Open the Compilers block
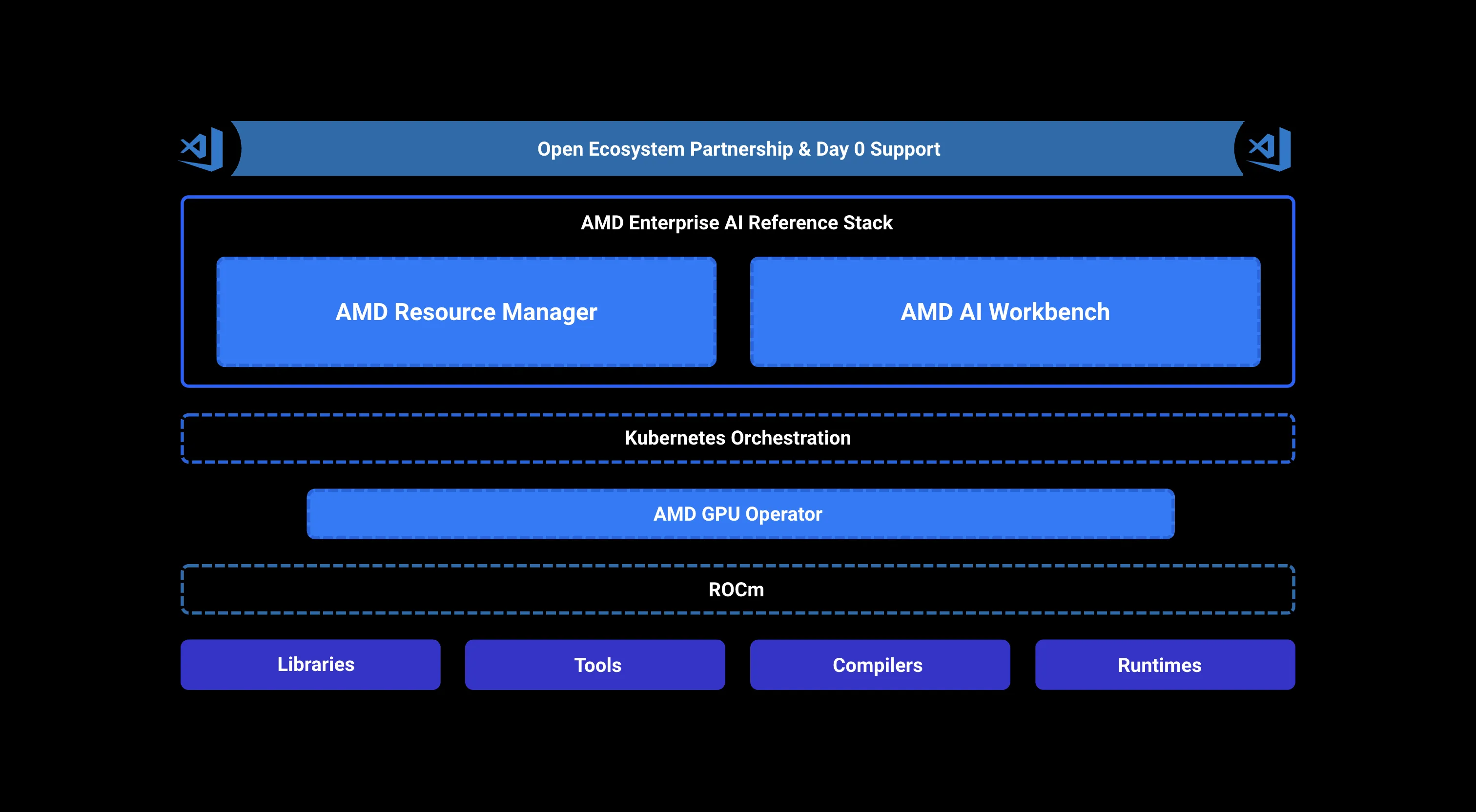This screenshot has height=812, width=1476. [x=880, y=665]
